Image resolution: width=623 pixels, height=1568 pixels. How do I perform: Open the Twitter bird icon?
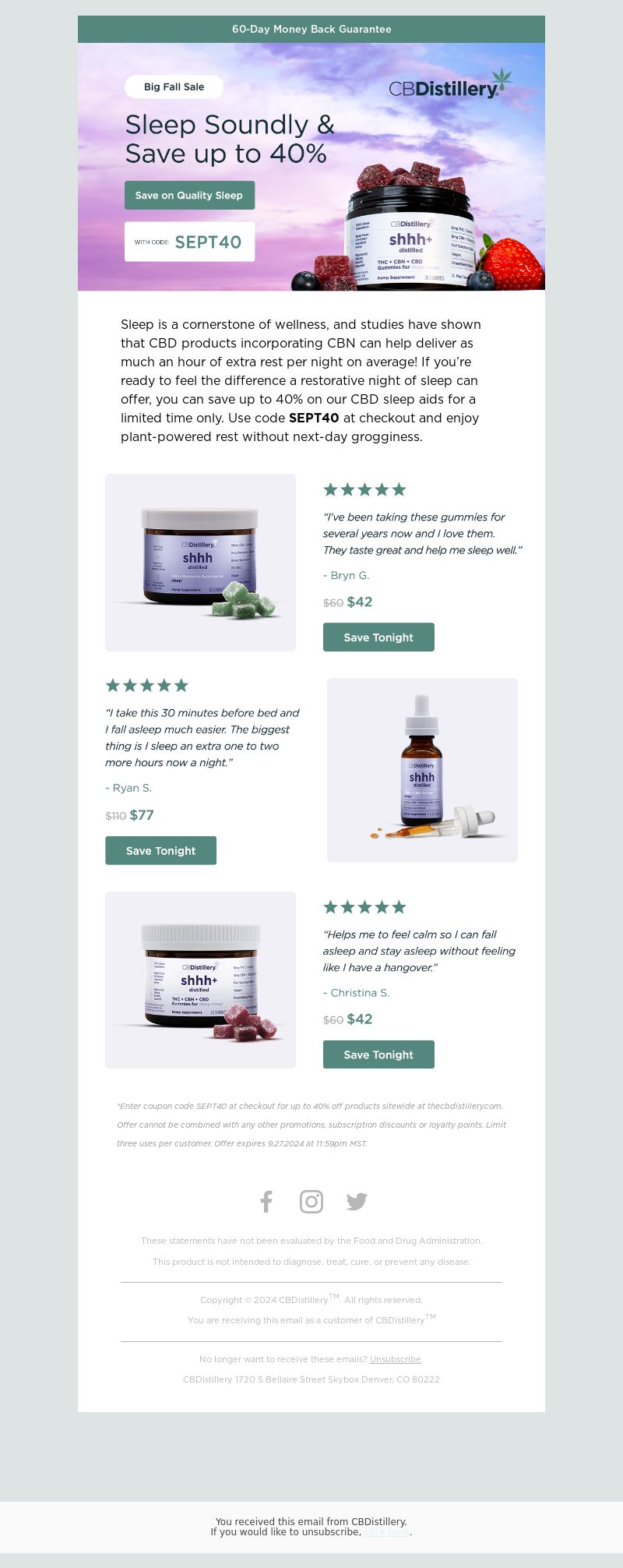[357, 1202]
